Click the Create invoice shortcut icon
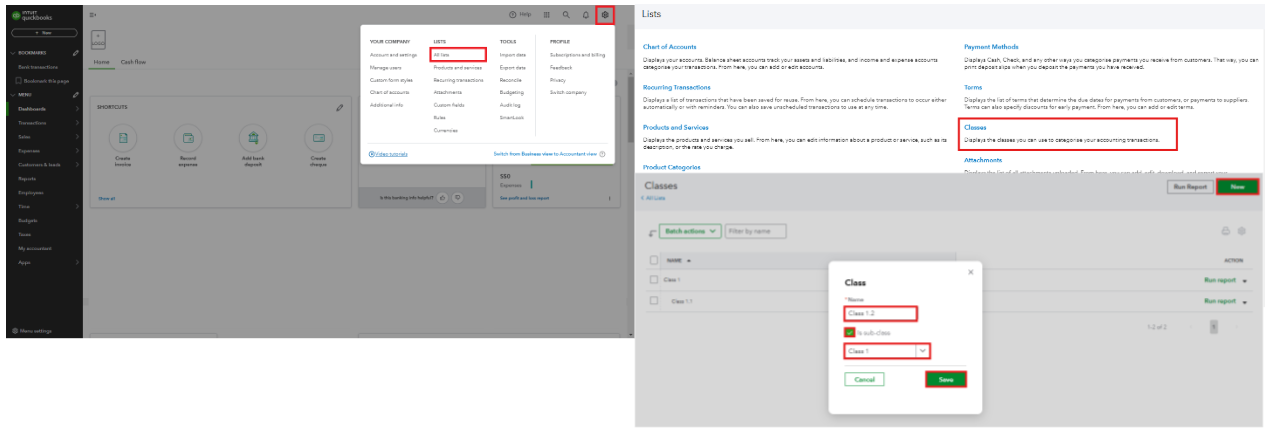This screenshot has width=1269, height=431. pyautogui.click(x=122, y=138)
